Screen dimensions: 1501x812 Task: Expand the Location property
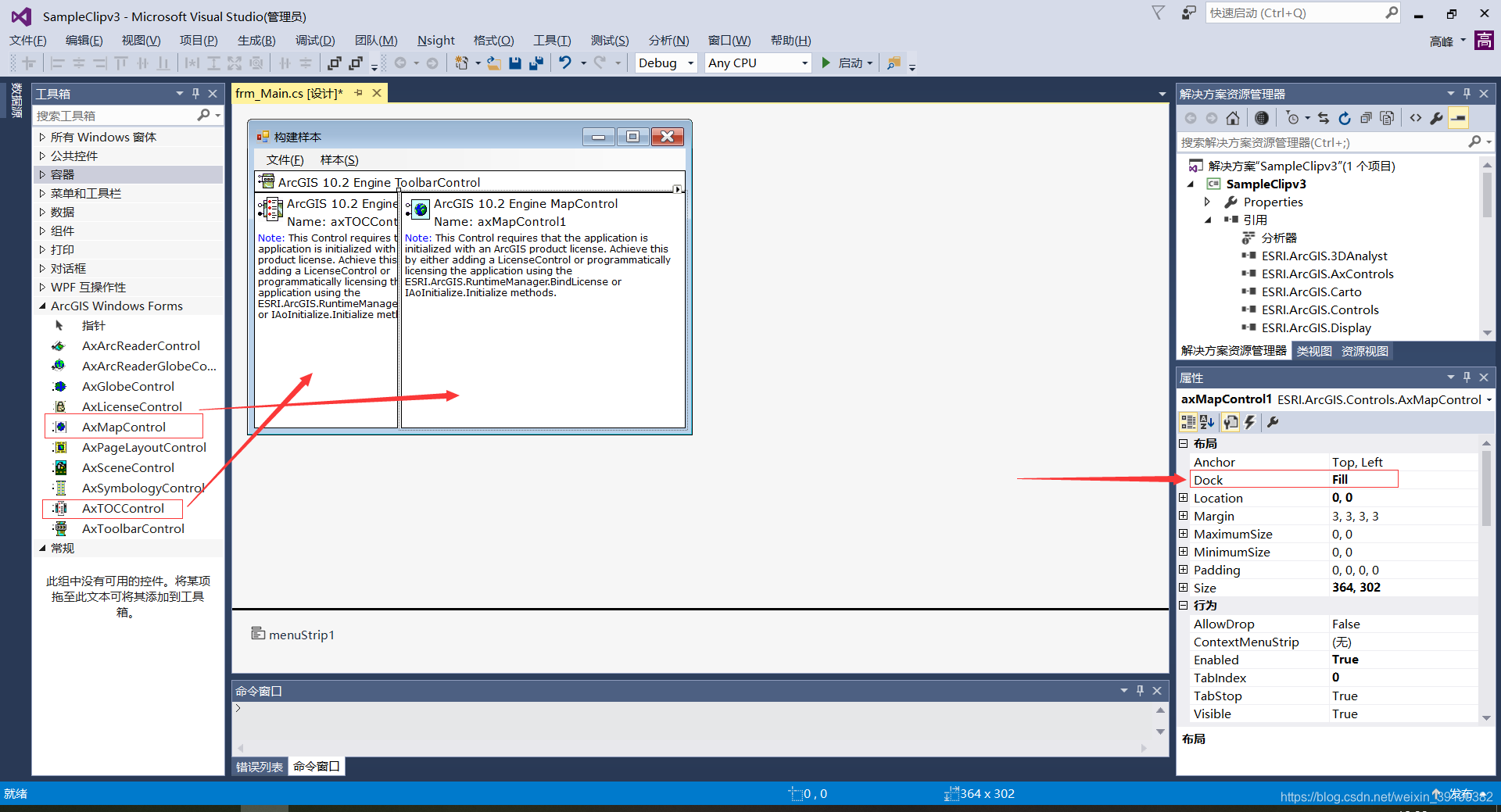1184,498
